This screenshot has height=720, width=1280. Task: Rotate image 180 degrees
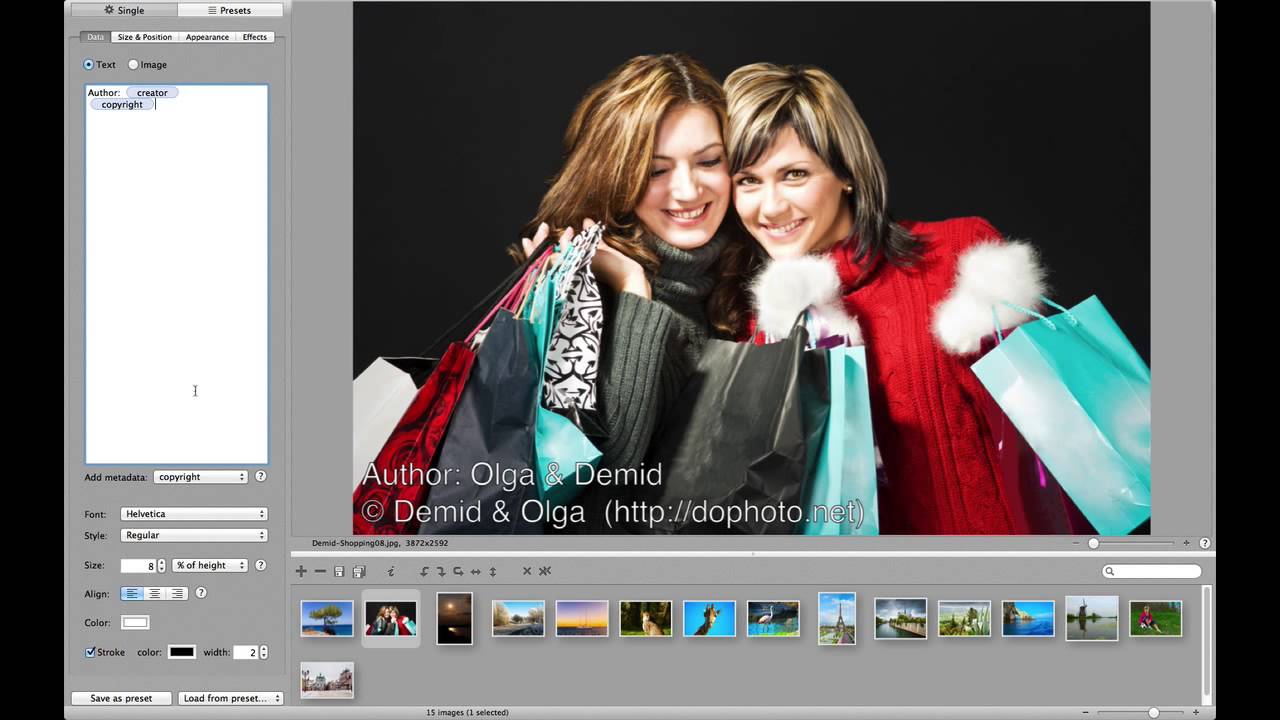coord(458,571)
